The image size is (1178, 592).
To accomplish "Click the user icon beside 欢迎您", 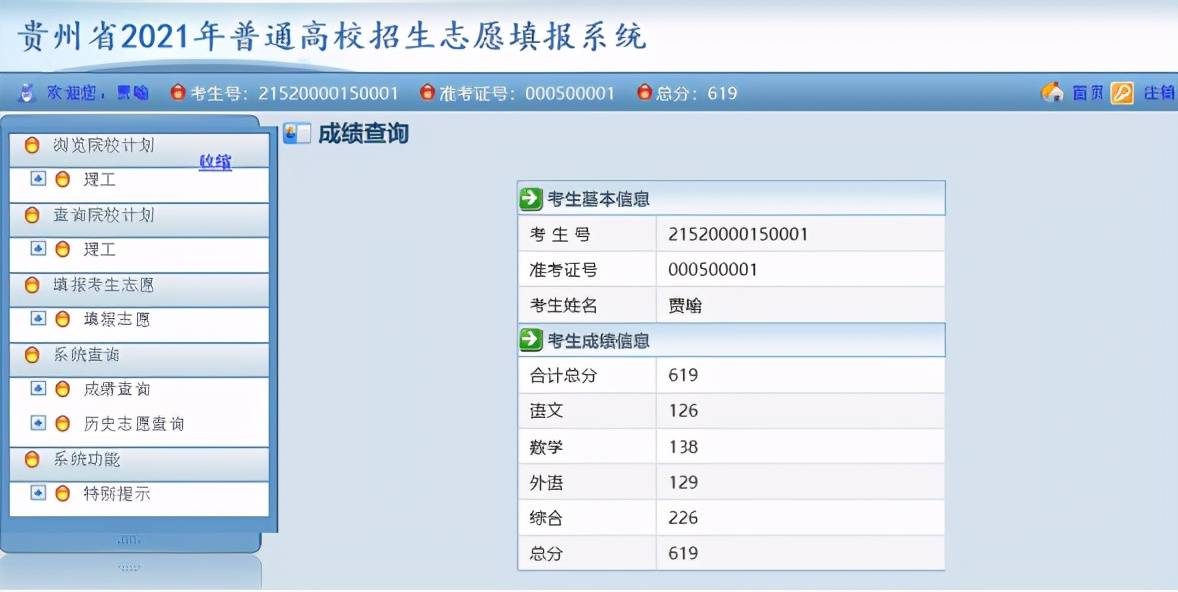I will (x=25, y=92).
